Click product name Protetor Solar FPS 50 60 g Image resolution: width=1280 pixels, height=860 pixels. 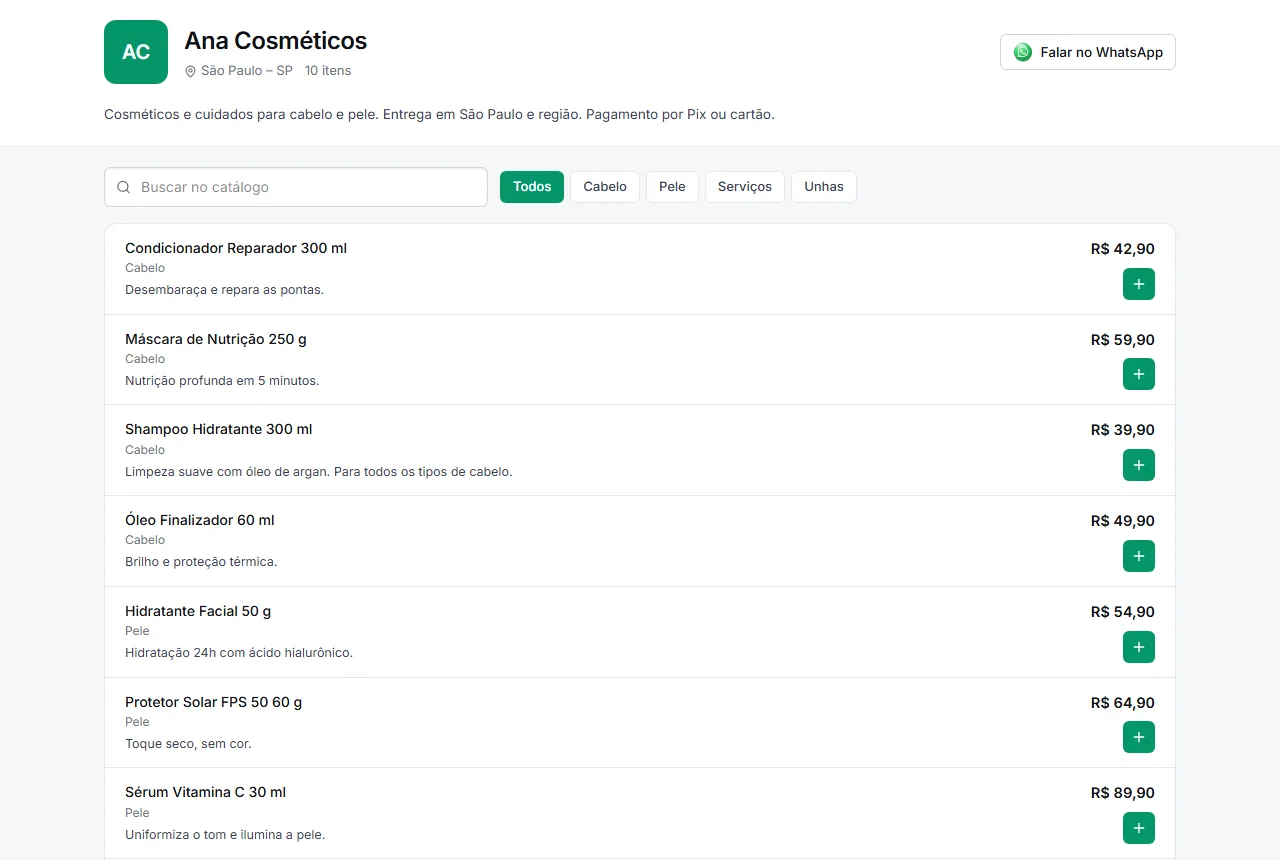tap(214, 702)
